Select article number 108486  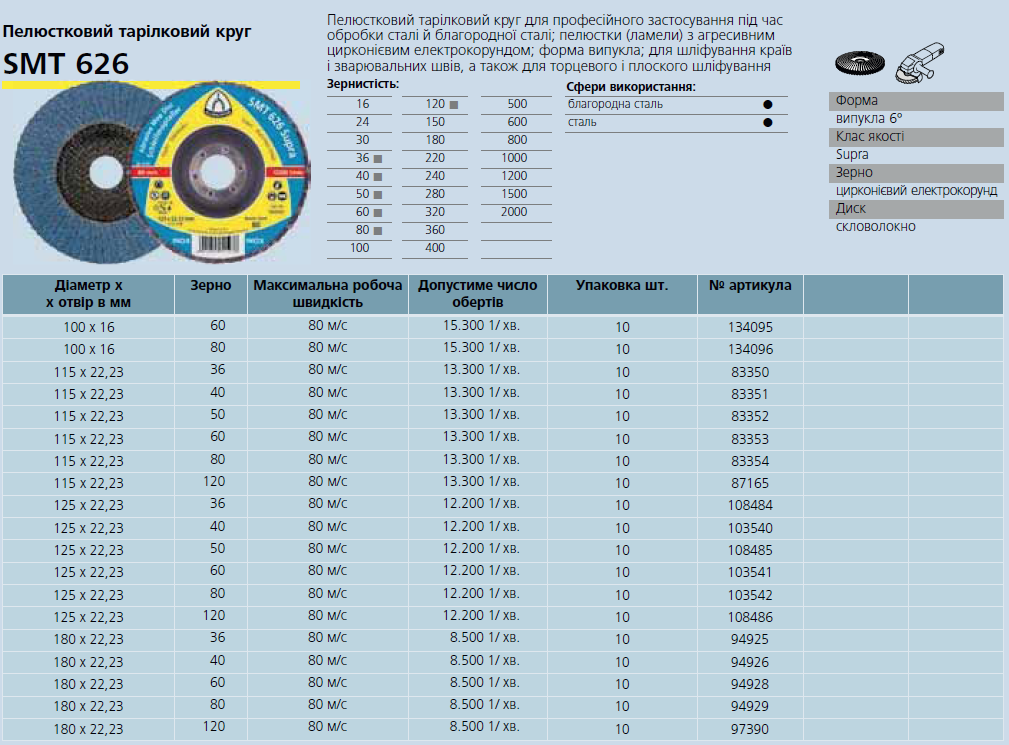coord(750,617)
